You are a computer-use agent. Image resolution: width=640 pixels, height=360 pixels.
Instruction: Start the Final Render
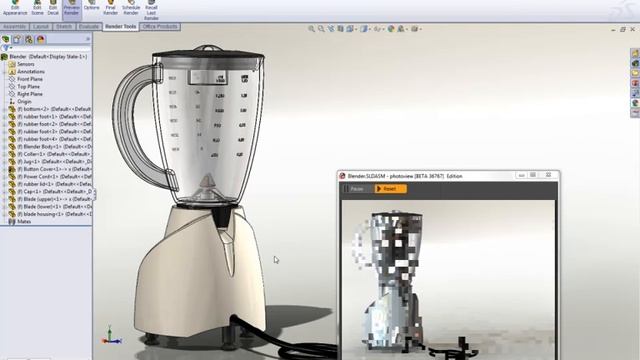pyautogui.click(x=110, y=8)
